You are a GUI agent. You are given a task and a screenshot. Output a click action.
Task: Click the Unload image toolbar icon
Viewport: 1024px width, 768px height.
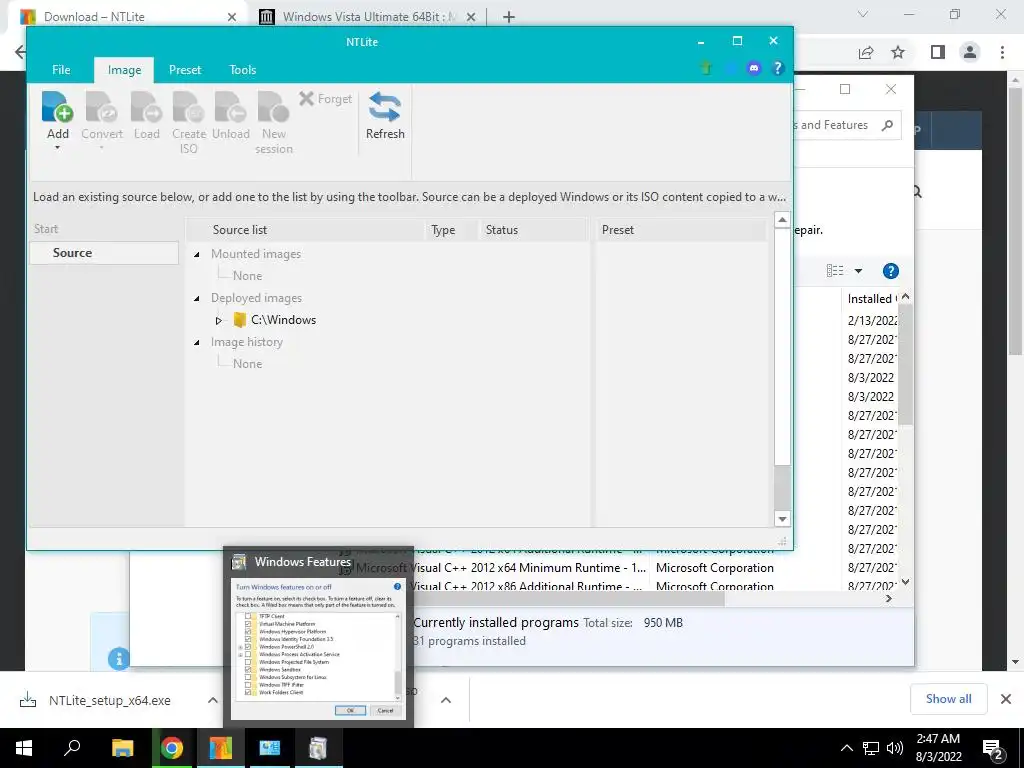231,107
